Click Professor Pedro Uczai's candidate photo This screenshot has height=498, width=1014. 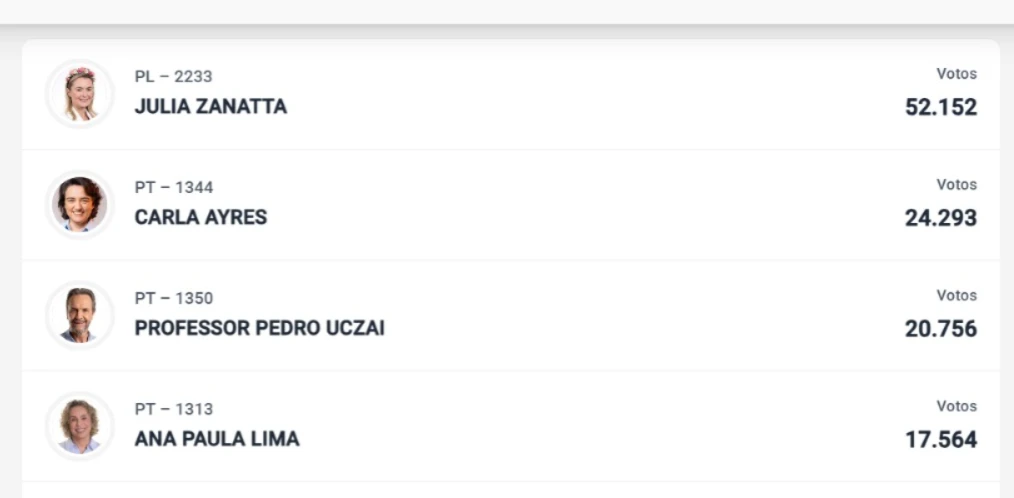tap(80, 315)
